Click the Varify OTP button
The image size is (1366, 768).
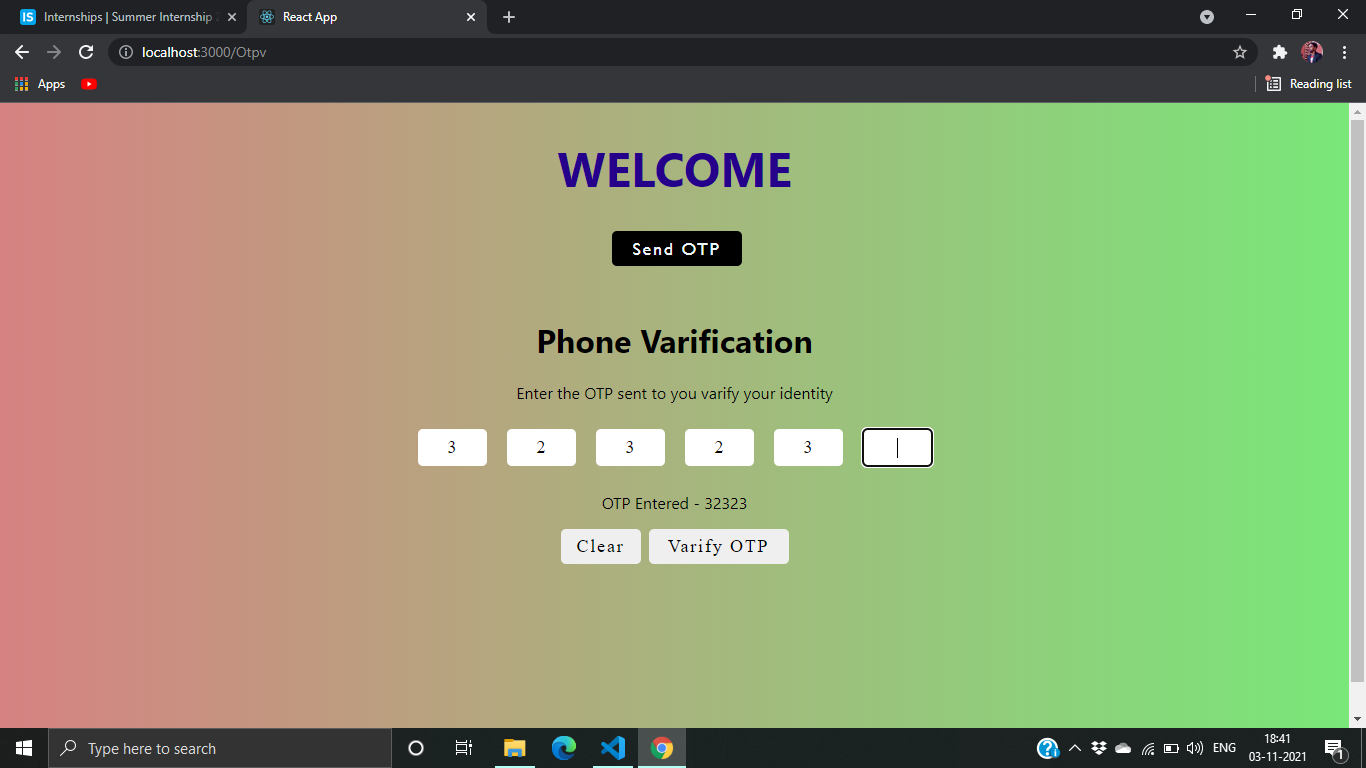[718, 546]
